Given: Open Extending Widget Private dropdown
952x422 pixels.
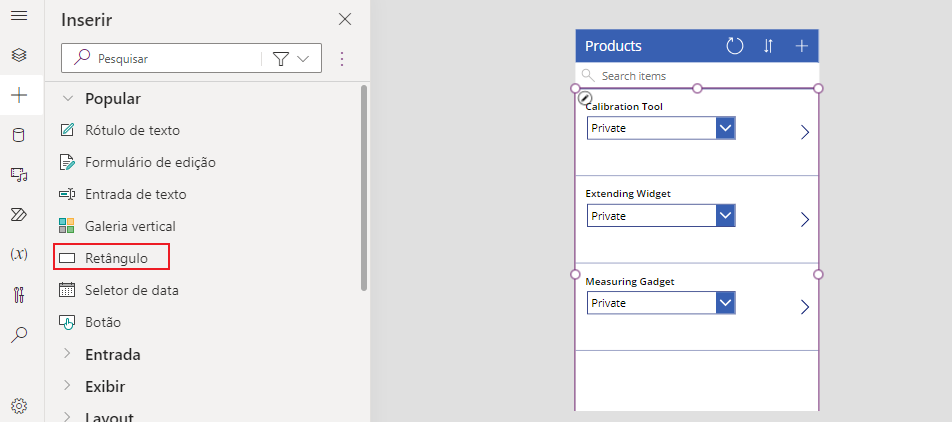Looking at the screenshot, I should pos(726,216).
